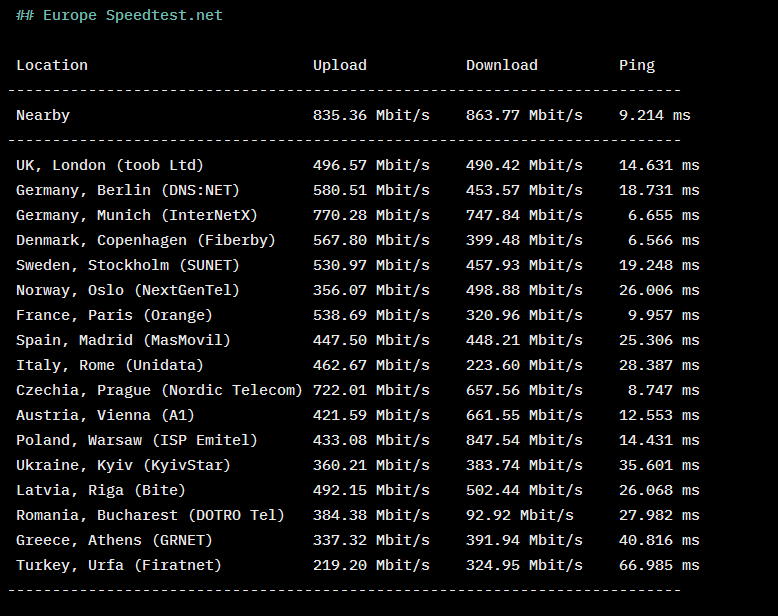The image size is (778, 616).
Task: Click Bucharest ping value 27.982 ms
Action: pos(659,515)
